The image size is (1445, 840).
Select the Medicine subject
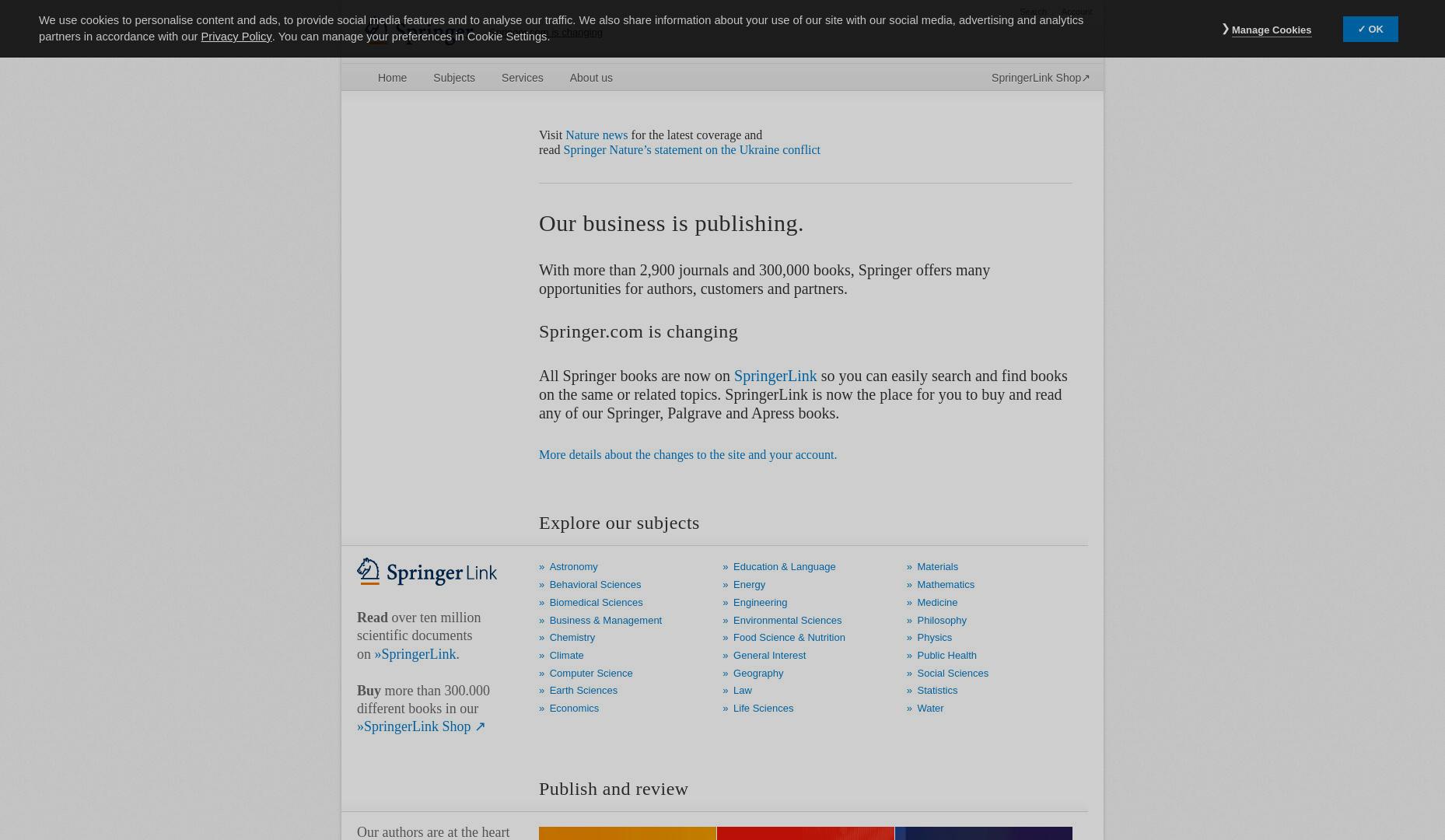(936, 603)
